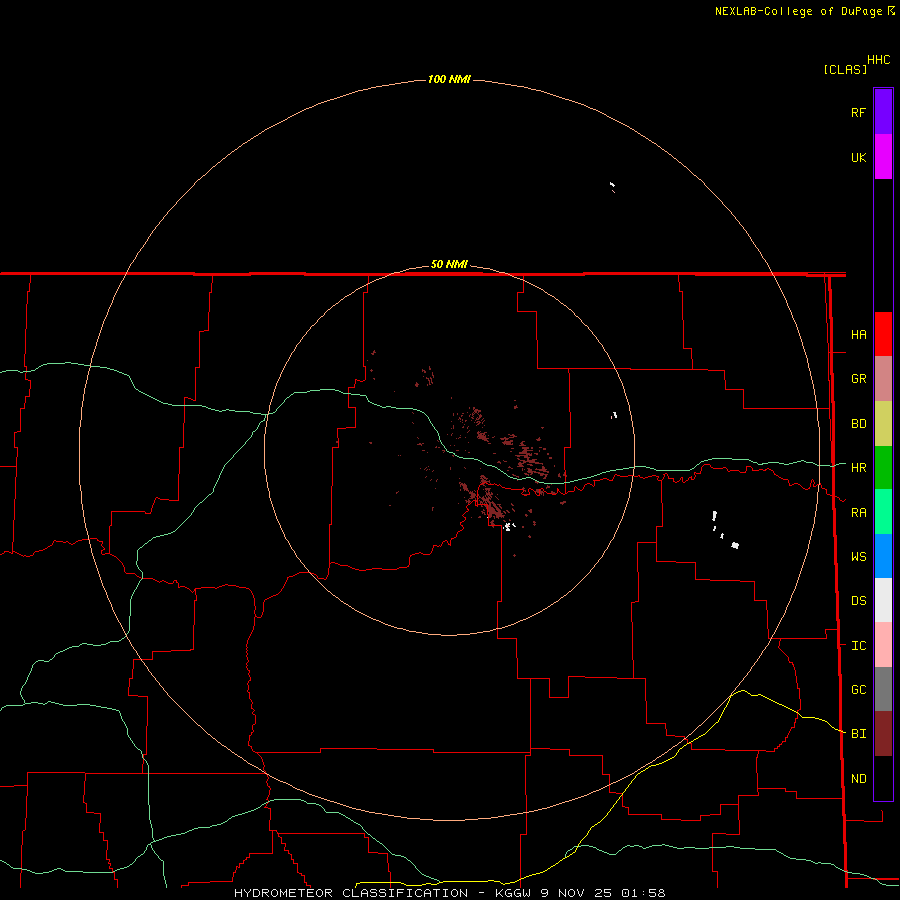Click the GC legend label
900x900 pixels.
point(858,690)
